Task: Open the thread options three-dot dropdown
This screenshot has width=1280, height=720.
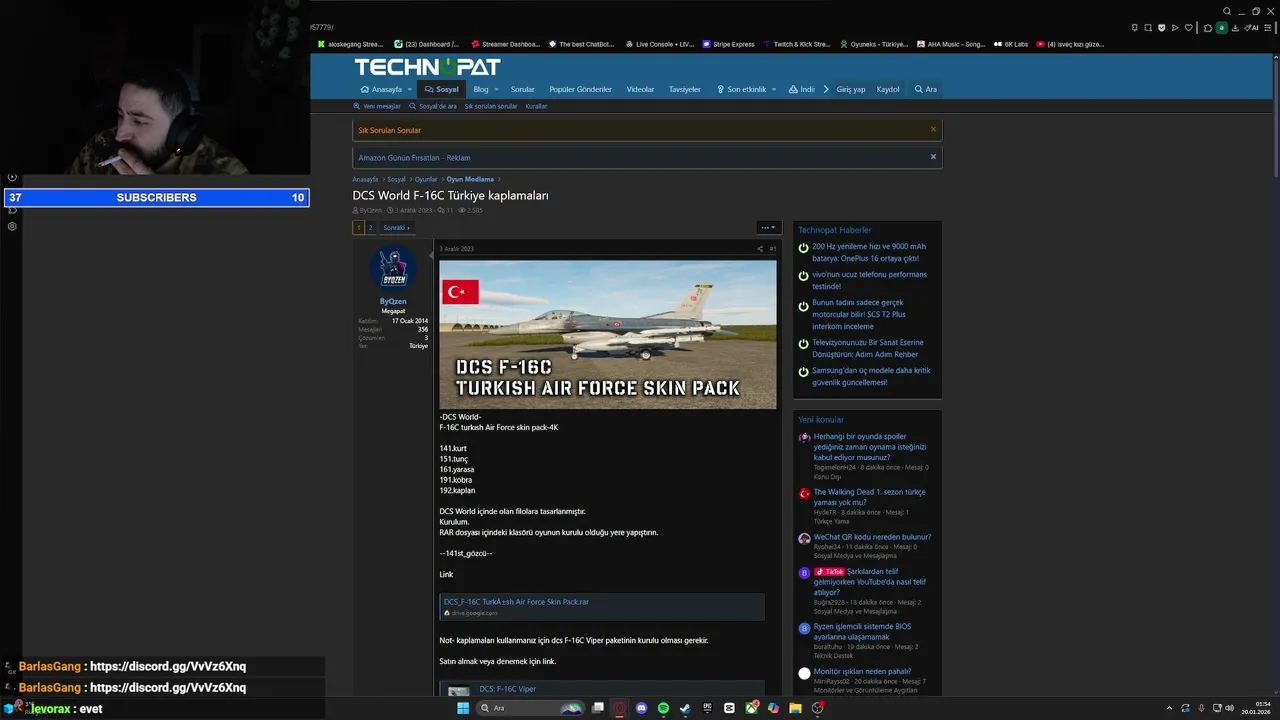Action: [767, 227]
